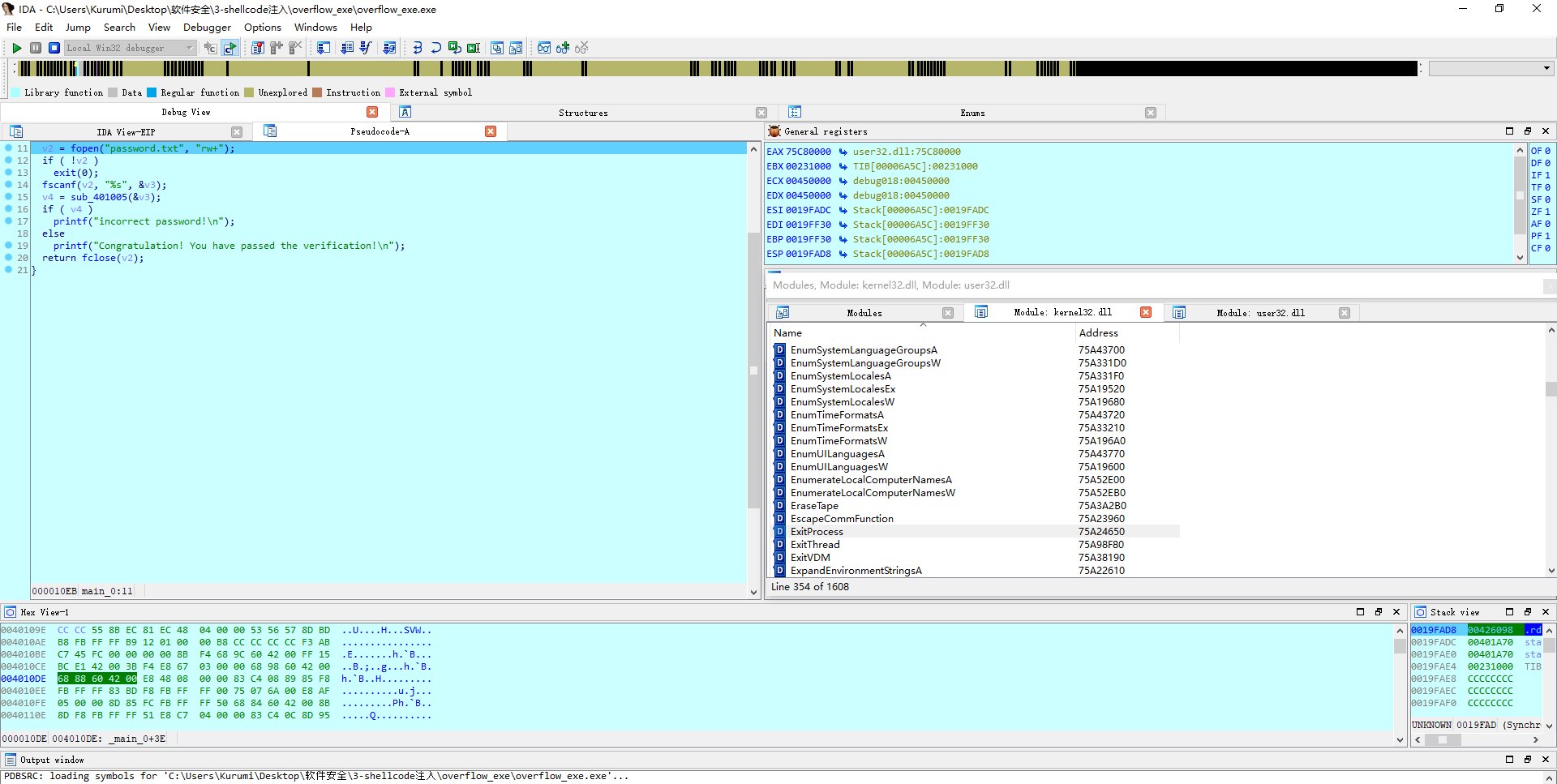This screenshot has height=784, width=1557.
Task: Click the delete watch glasses-X icon
Action: 581,48
